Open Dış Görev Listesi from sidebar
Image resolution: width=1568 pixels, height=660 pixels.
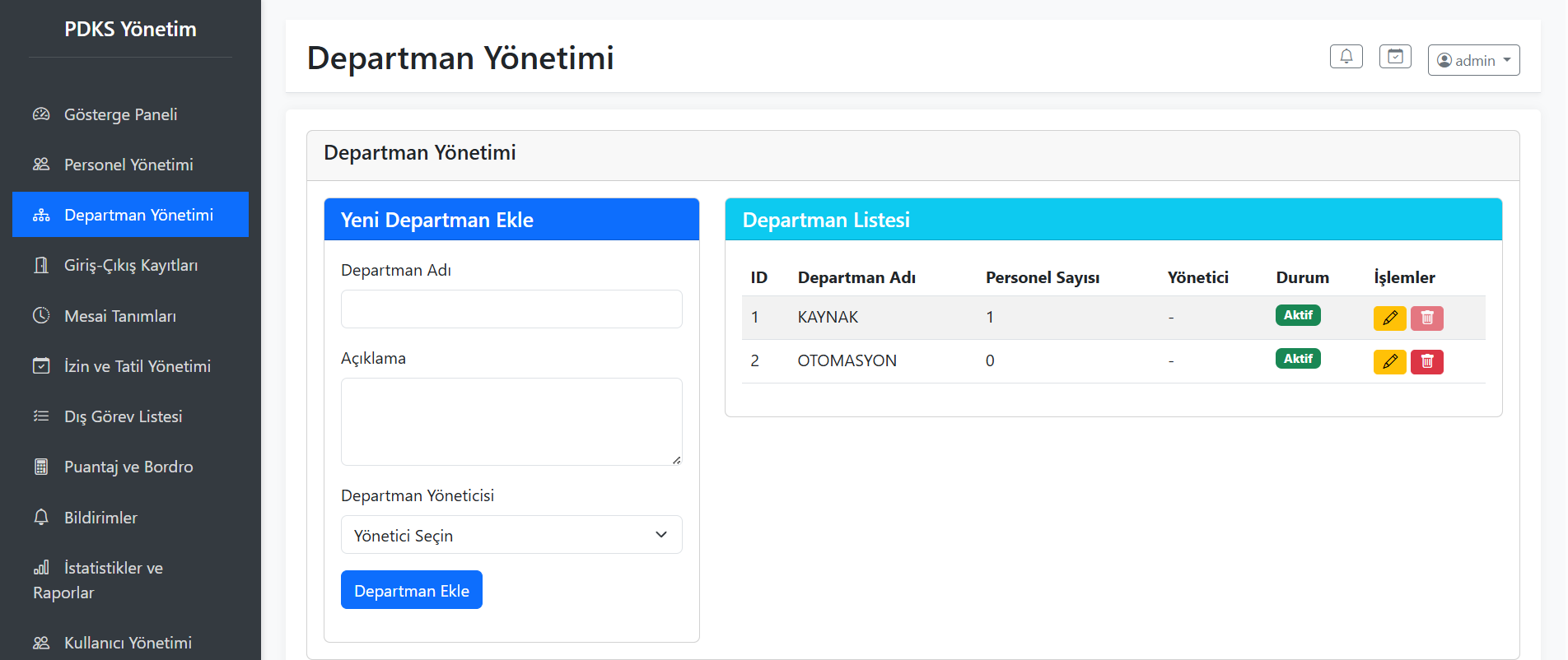(123, 416)
